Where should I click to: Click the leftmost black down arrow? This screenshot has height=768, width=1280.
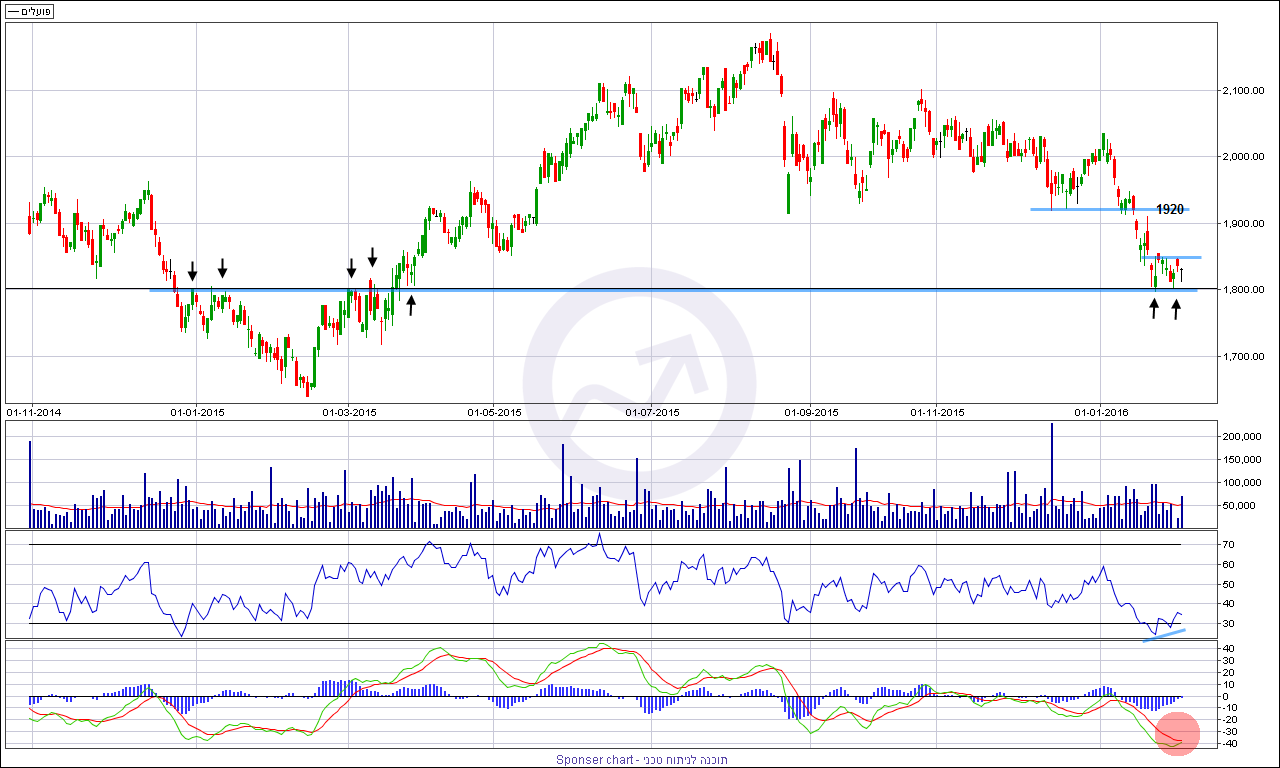click(x=193, y=270)
